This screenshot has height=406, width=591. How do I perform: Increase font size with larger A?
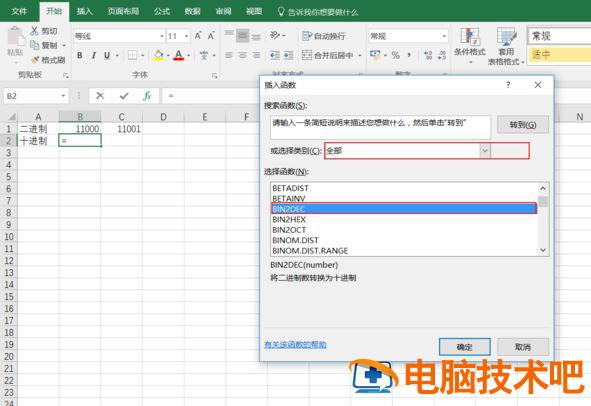pos(198,36)
